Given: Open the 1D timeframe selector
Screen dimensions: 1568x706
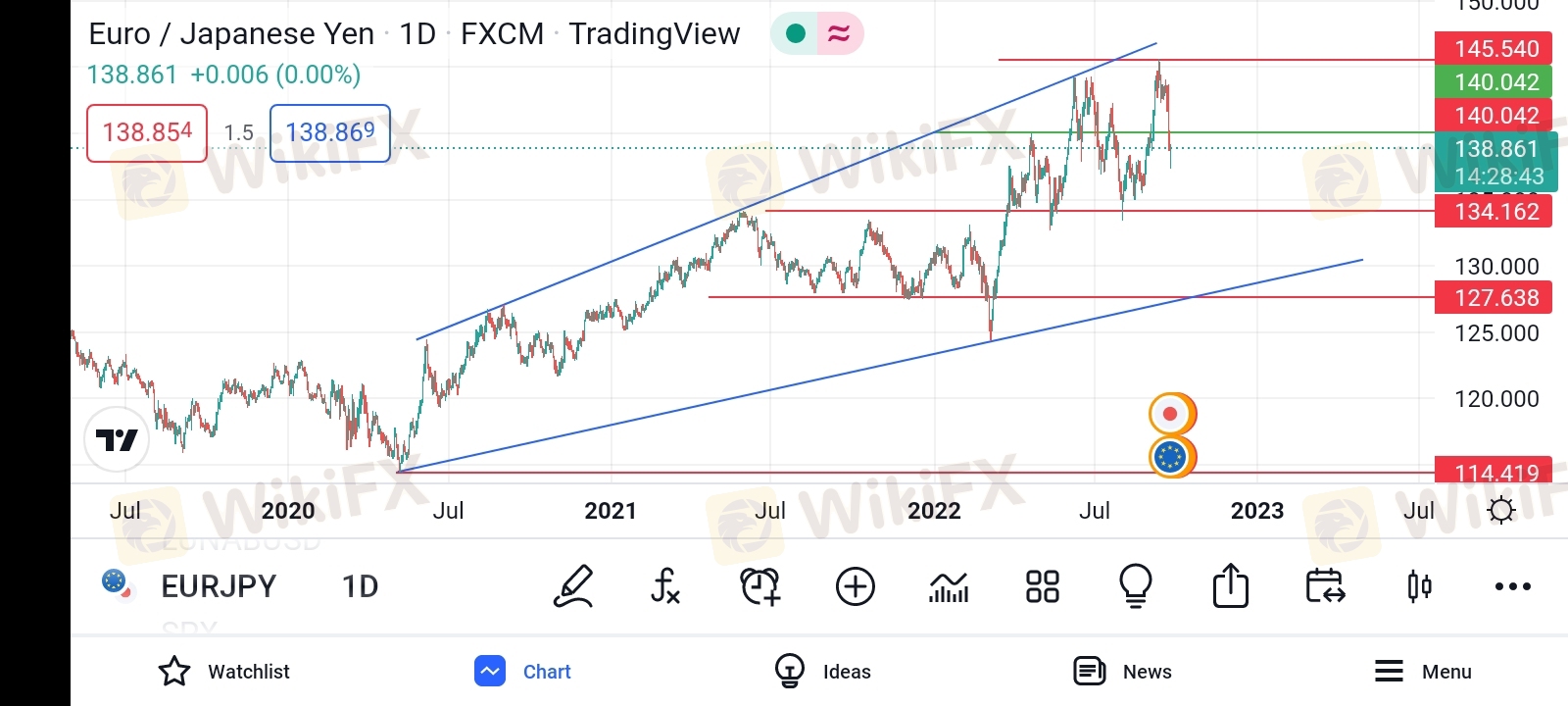Looking at the screenshot, I should coord(360,586).
